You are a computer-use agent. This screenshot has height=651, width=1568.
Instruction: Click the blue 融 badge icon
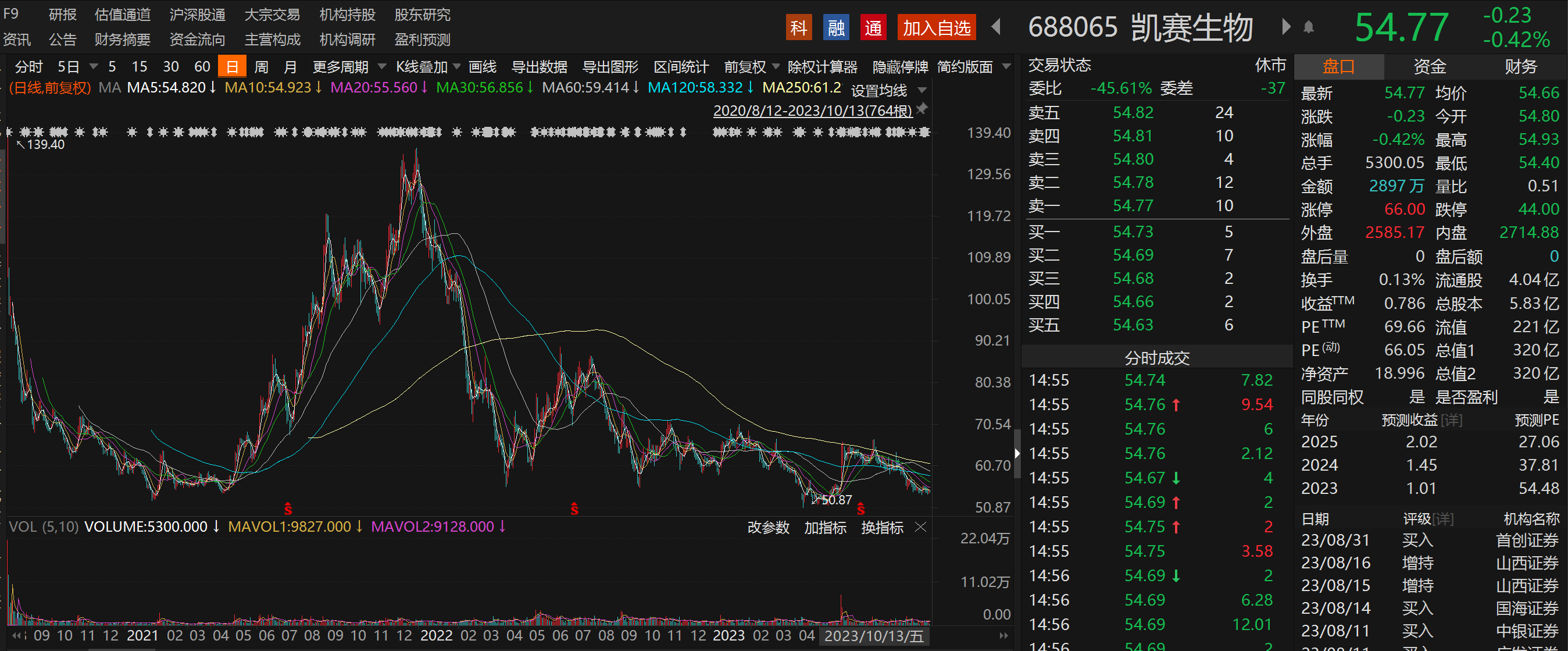(835, 28)
